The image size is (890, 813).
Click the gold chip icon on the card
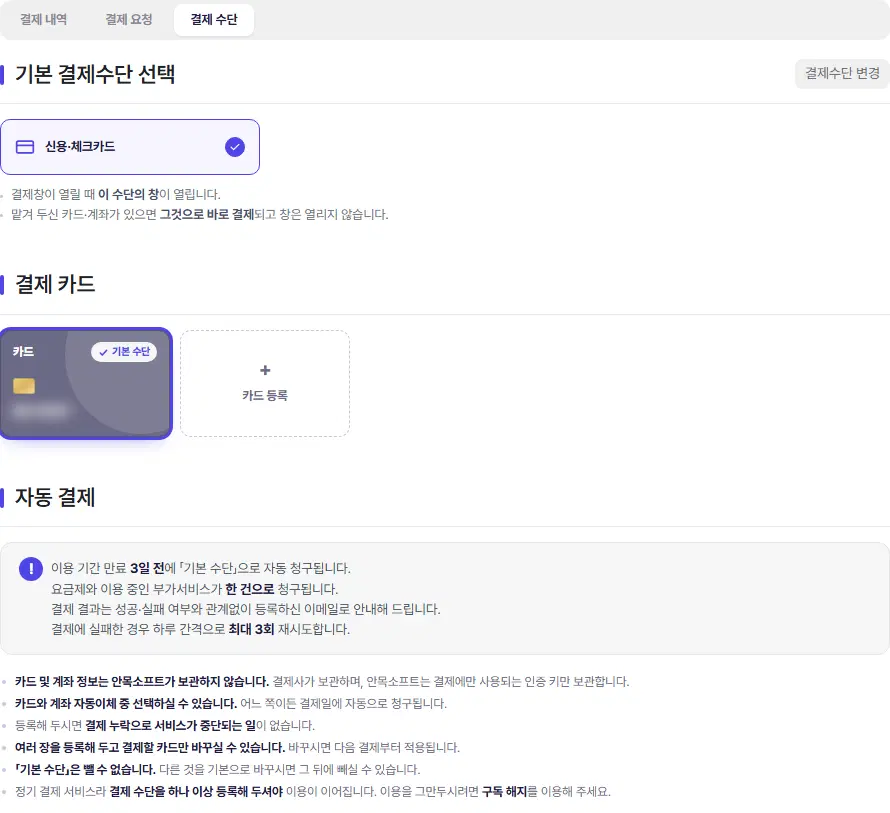point(24,386)
